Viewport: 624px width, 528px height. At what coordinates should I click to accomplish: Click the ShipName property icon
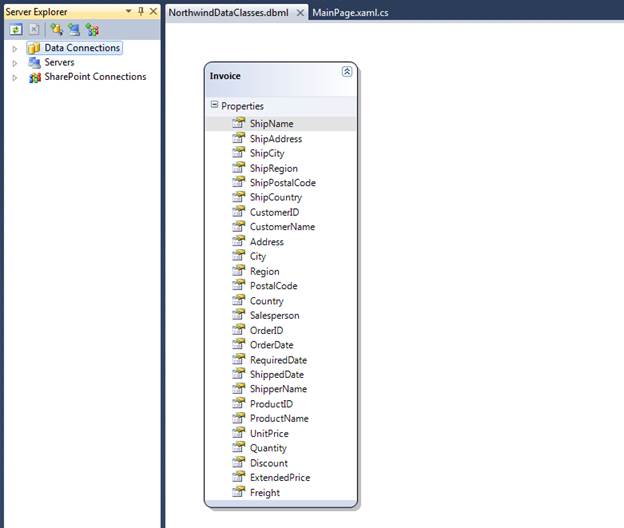pyautogui.click(x=239, y=123)
